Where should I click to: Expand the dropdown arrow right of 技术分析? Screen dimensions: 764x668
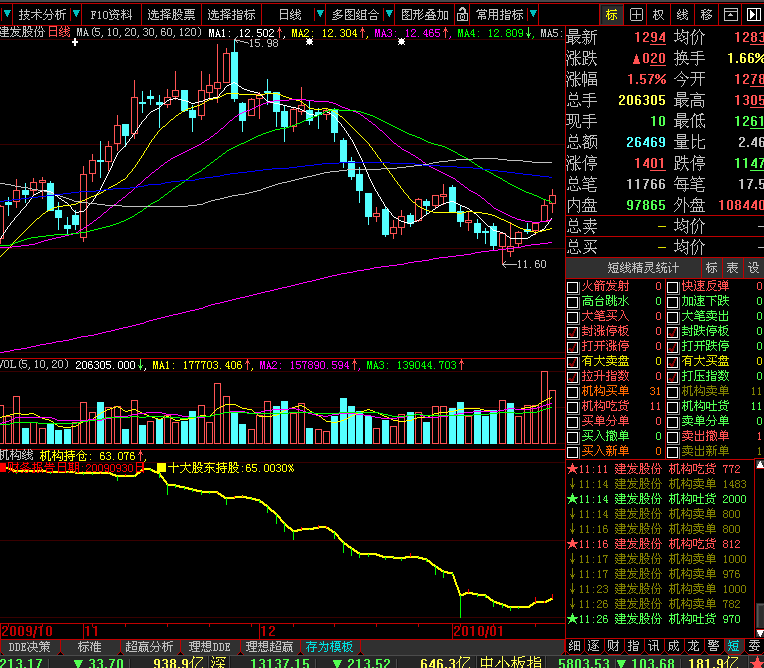pyautogui.click(x=76, y=14)
